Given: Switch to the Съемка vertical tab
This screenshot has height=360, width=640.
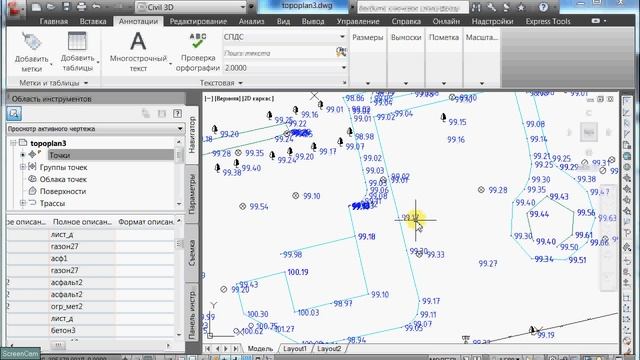Looking at the screenshot, I should (x=192, y=253).
